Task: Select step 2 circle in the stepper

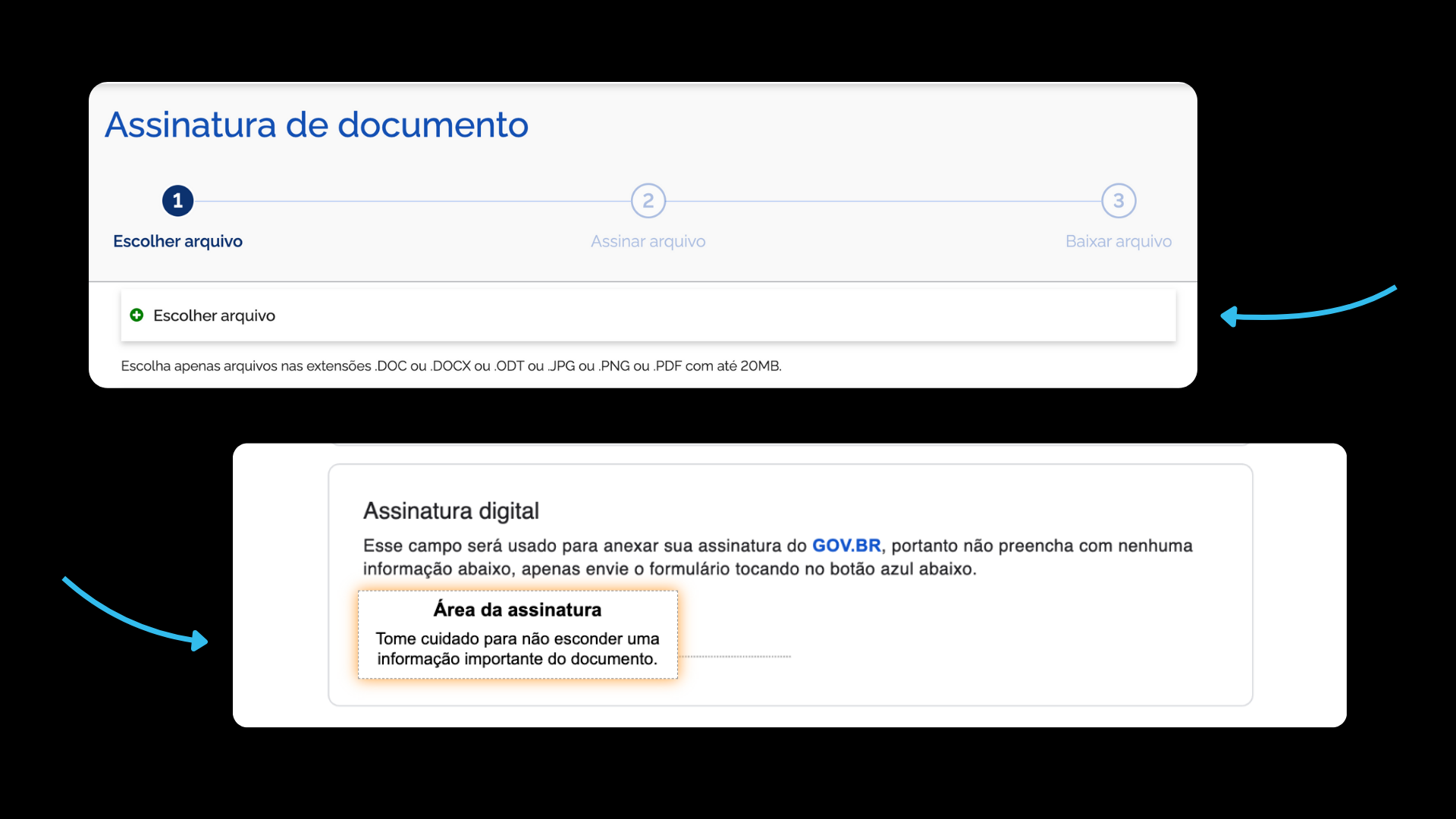Action: [648, 201]
